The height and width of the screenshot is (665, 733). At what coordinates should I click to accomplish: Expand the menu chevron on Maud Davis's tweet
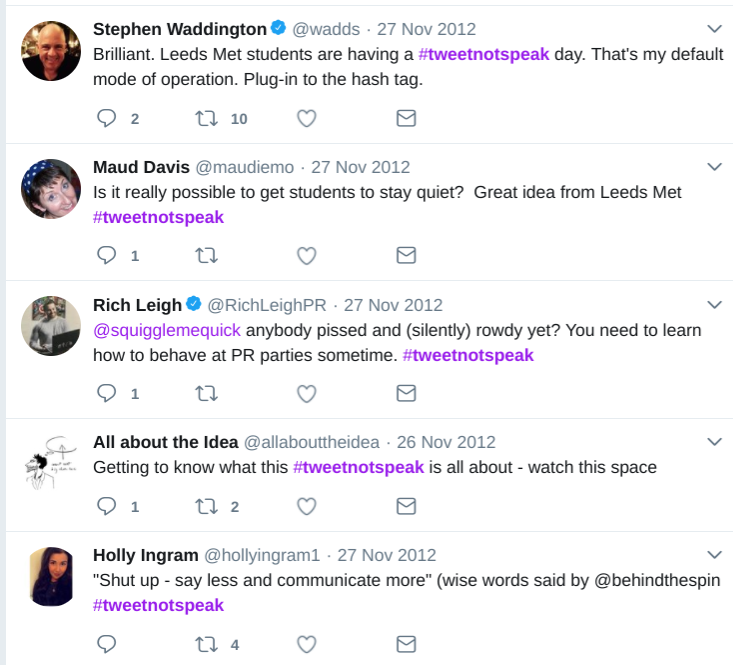pyautogui.click(x=714, y=166)
